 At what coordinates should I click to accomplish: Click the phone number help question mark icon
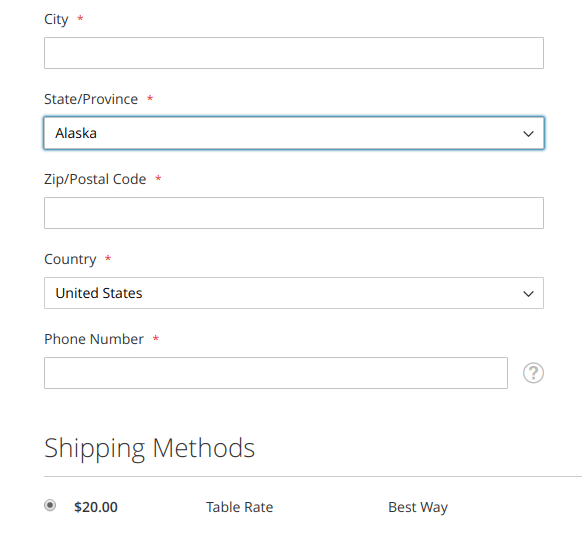pos(533,373)
